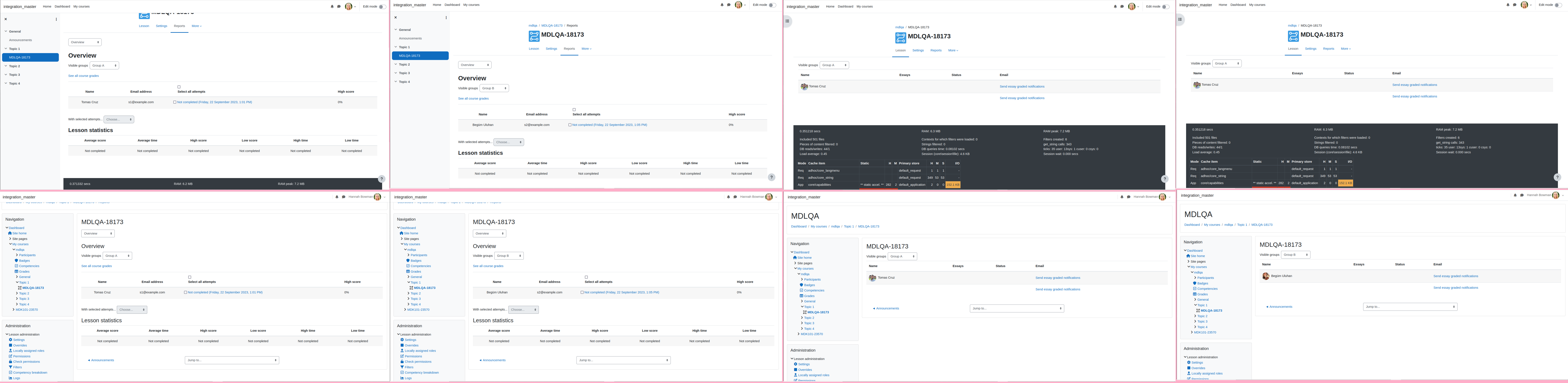Expand MDK101-23570 in navigation beside s1@example.com report

tap(13, 310)
